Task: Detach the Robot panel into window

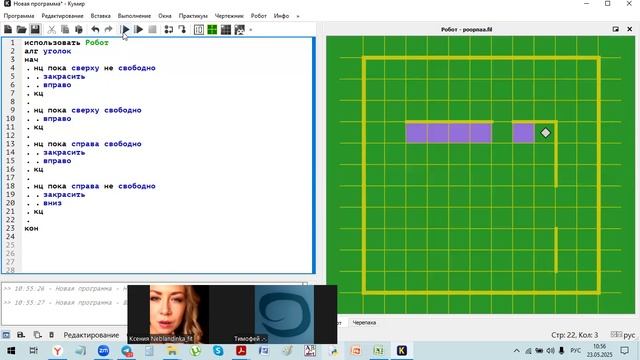Action: (x=616, y=29)
